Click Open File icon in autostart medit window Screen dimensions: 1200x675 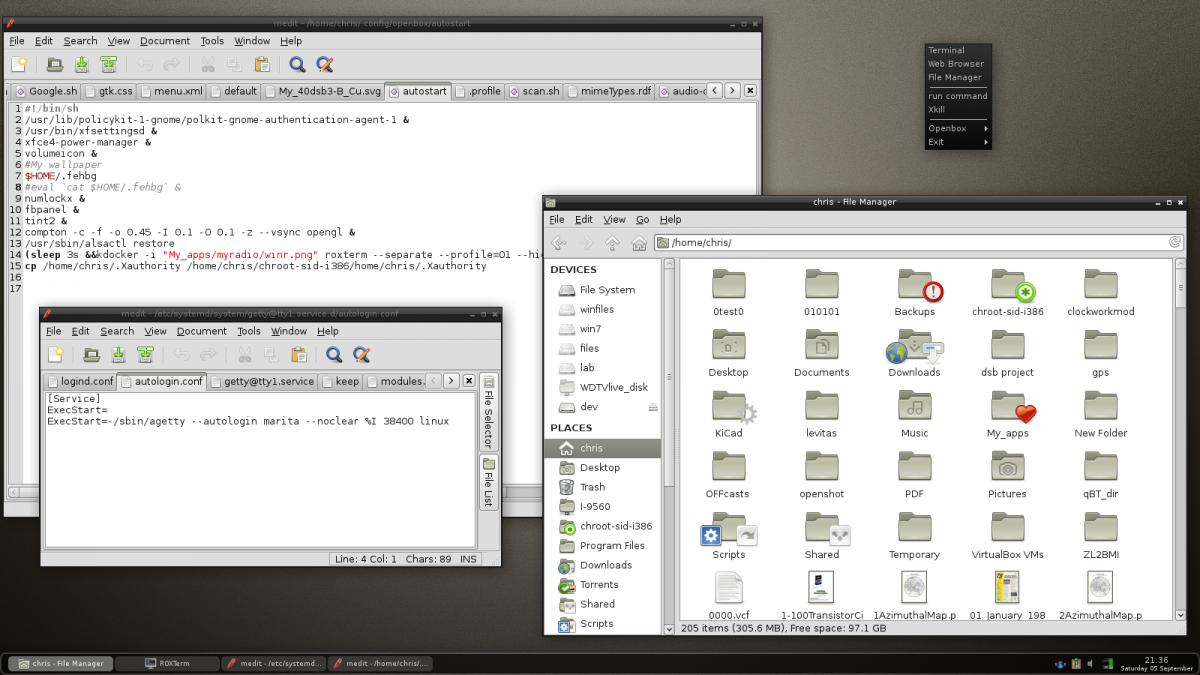tap(56, 65)
